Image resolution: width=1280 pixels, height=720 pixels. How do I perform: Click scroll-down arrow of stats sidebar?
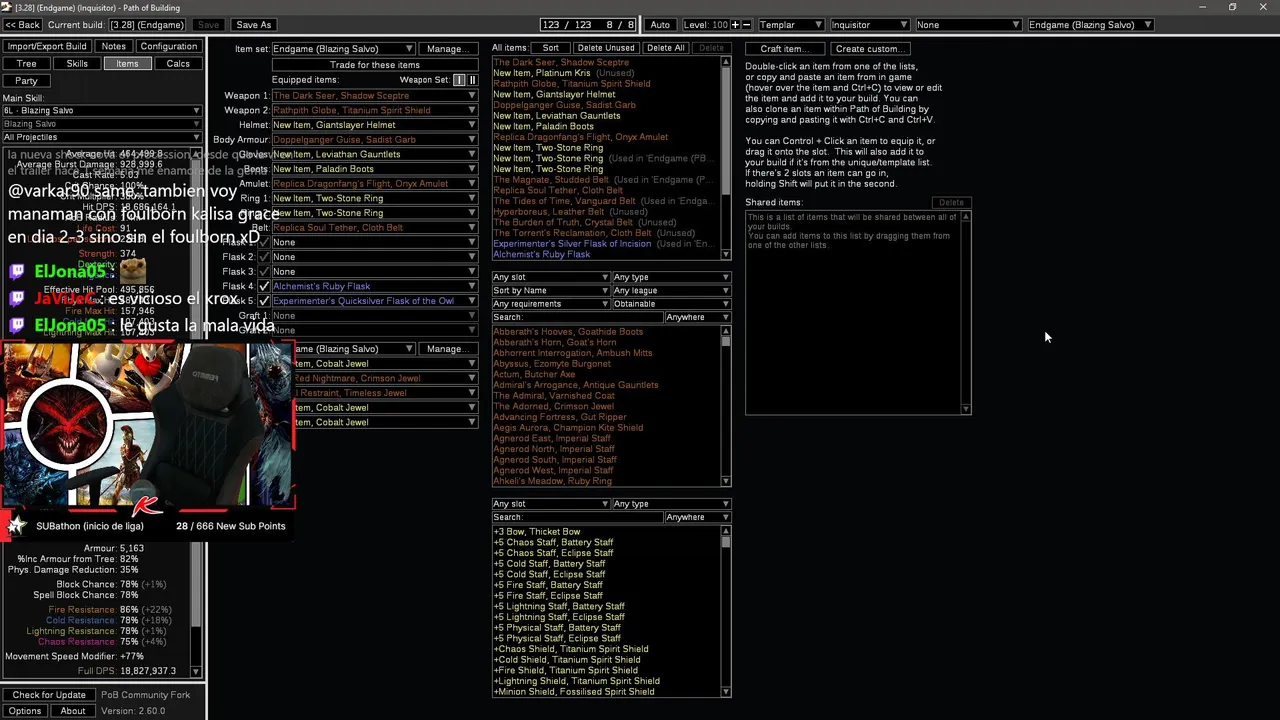click(195, 672)
